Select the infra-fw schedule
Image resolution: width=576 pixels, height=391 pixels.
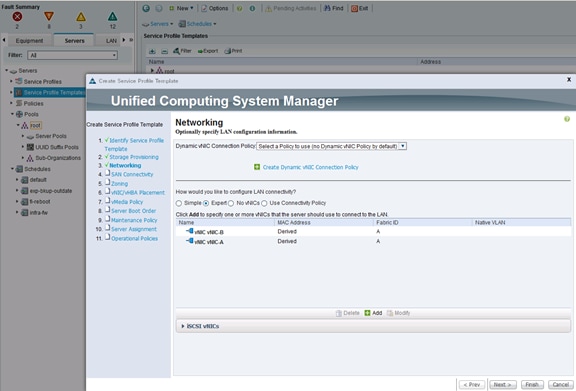click(x=39, y=212)
